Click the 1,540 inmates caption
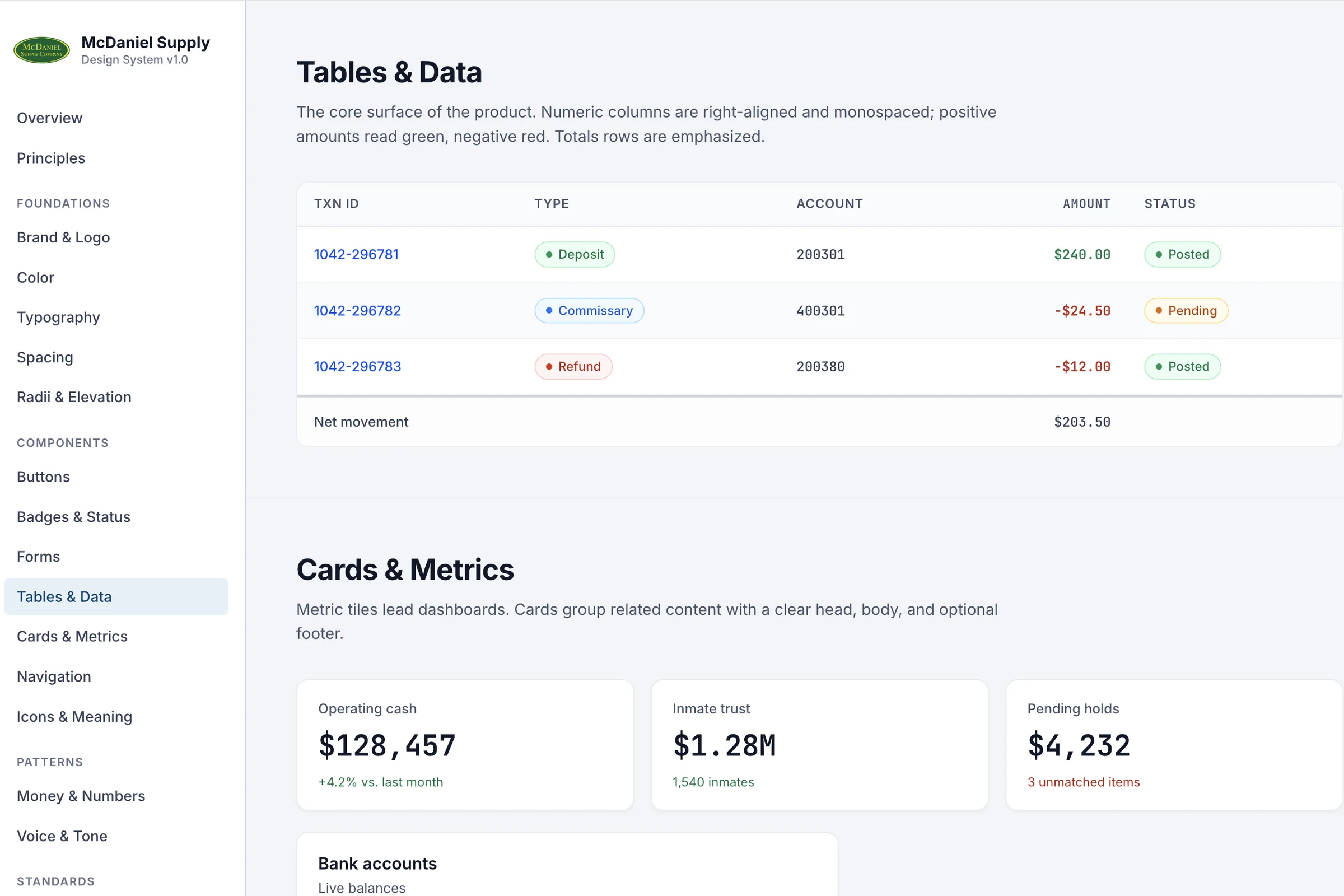The image size is (1344, 896). pos(713,782)
